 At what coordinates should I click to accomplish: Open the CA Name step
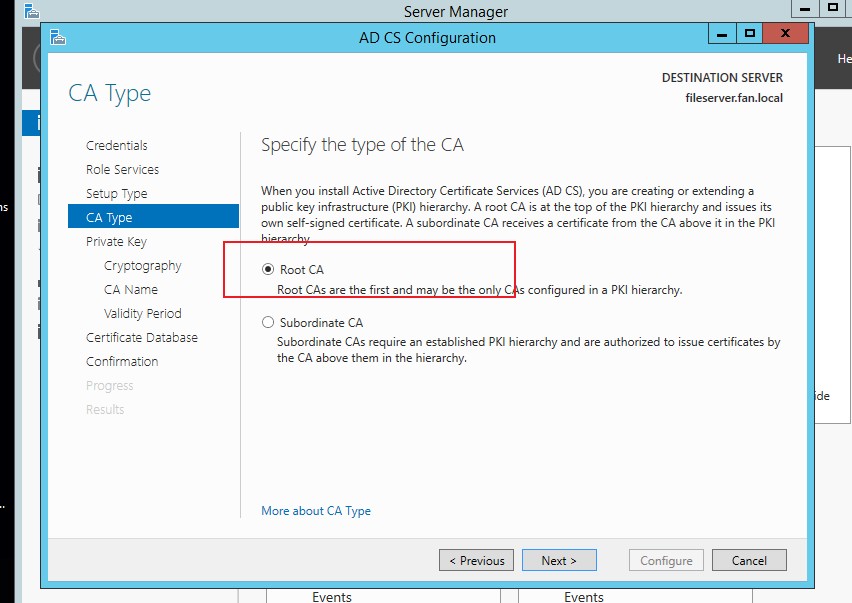coord(130,290)
